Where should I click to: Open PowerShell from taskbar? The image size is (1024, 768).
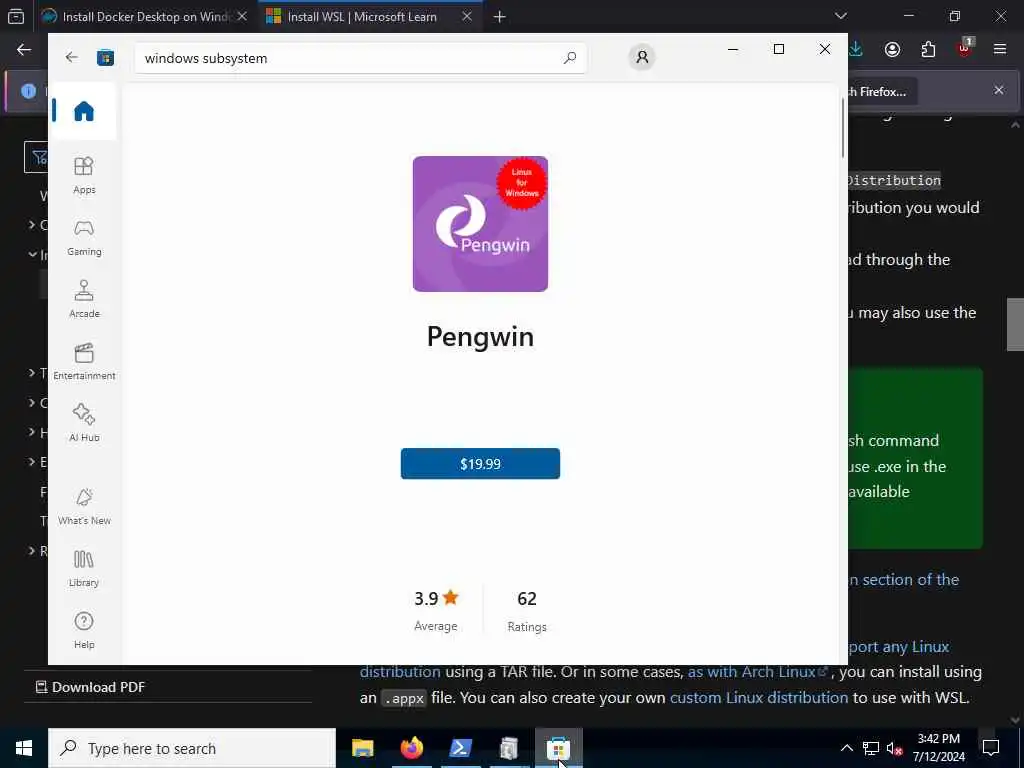tap(460, 748)
